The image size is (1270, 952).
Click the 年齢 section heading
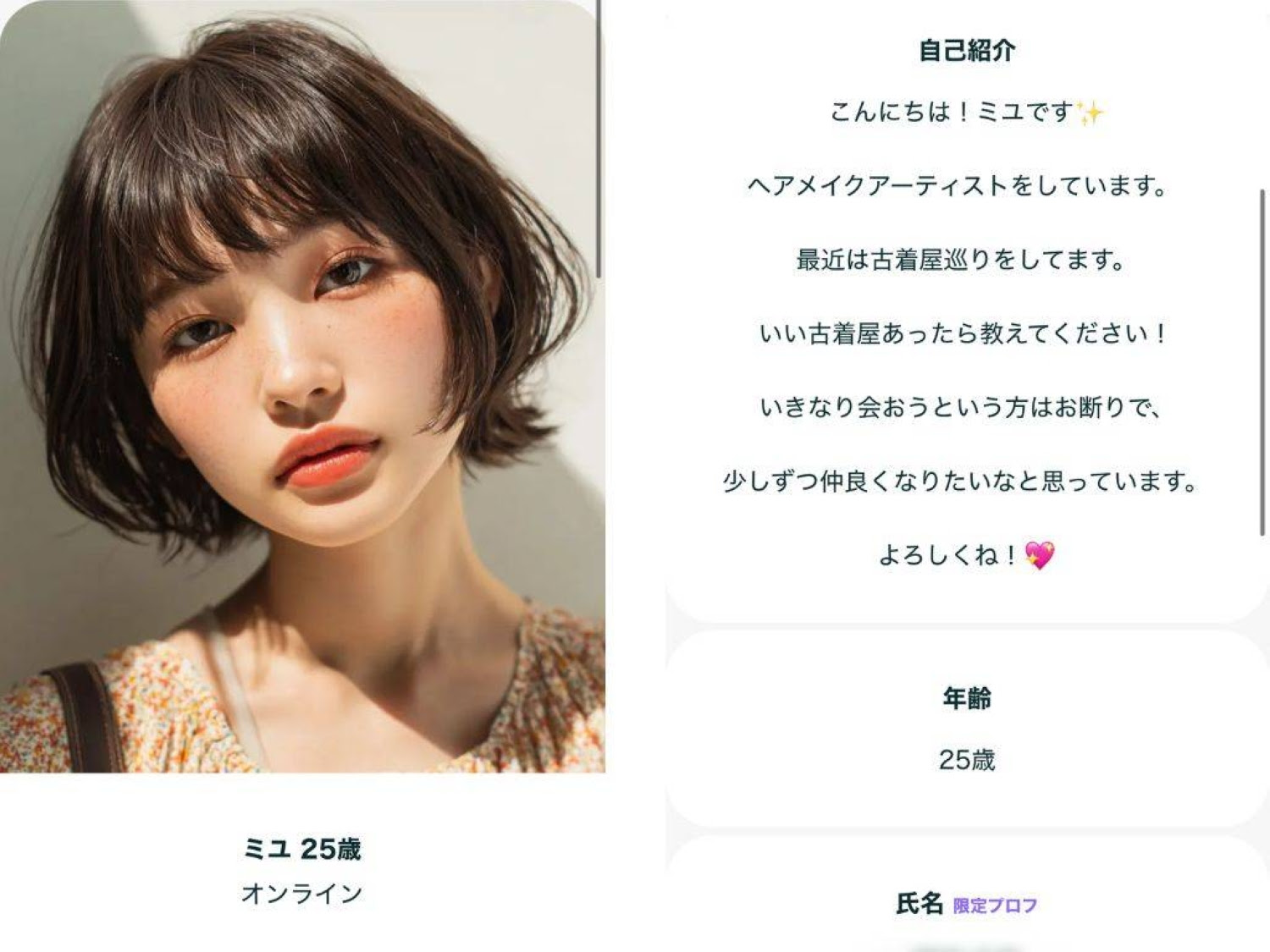pyautogui.click(x=967, y=698)
